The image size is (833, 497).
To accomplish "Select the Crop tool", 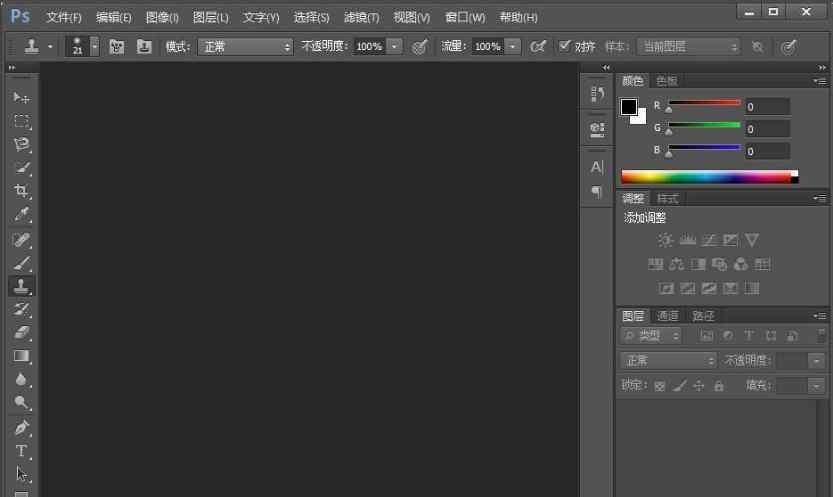I will pyautogui.click(x=21, y=191).
